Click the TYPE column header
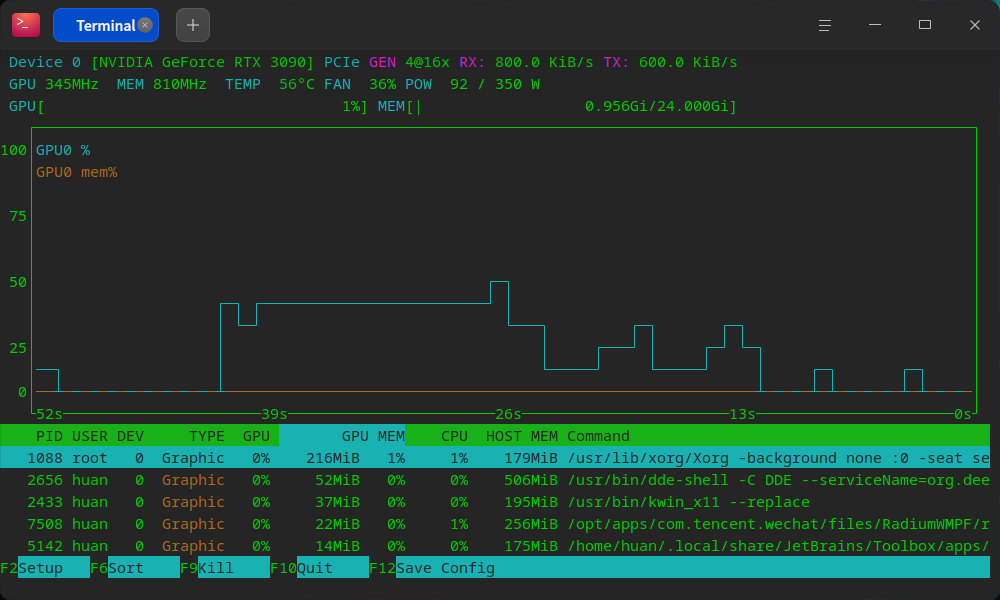The height and width of the screenshot is (600, 1000). [207, 436]
